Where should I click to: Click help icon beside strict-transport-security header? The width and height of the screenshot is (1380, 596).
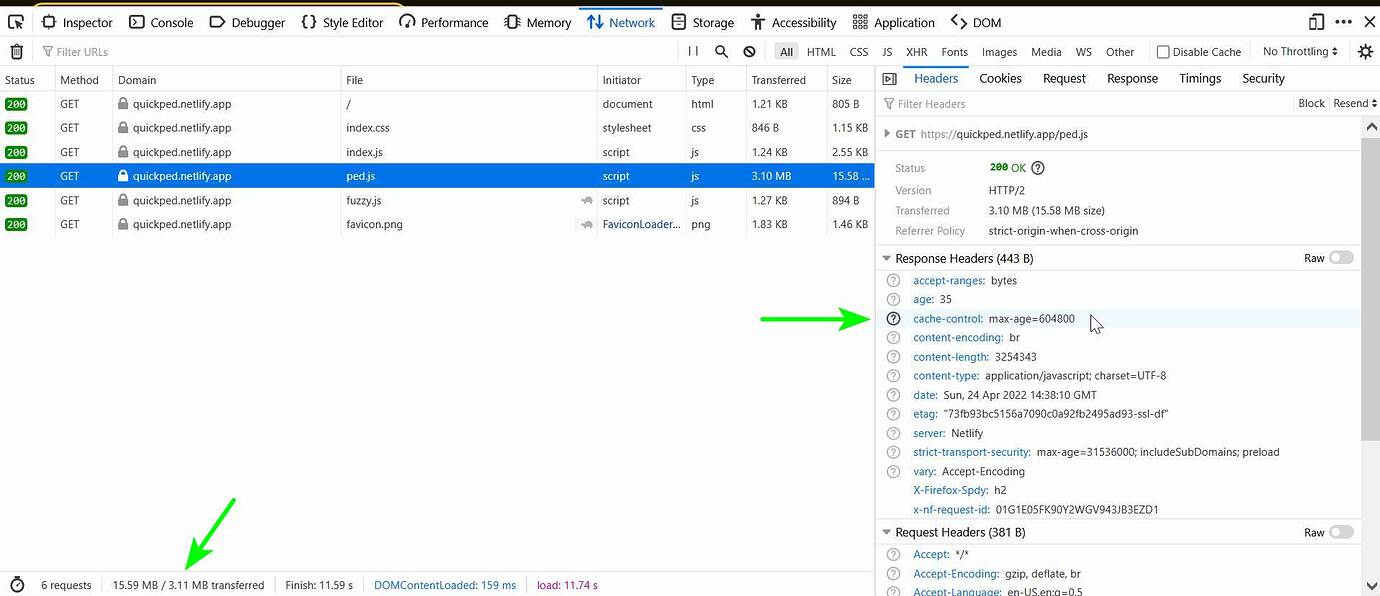click(893, 452)
